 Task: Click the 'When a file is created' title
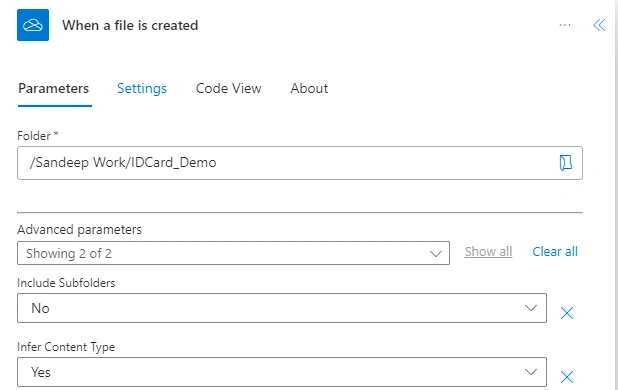tap(130, 25)
